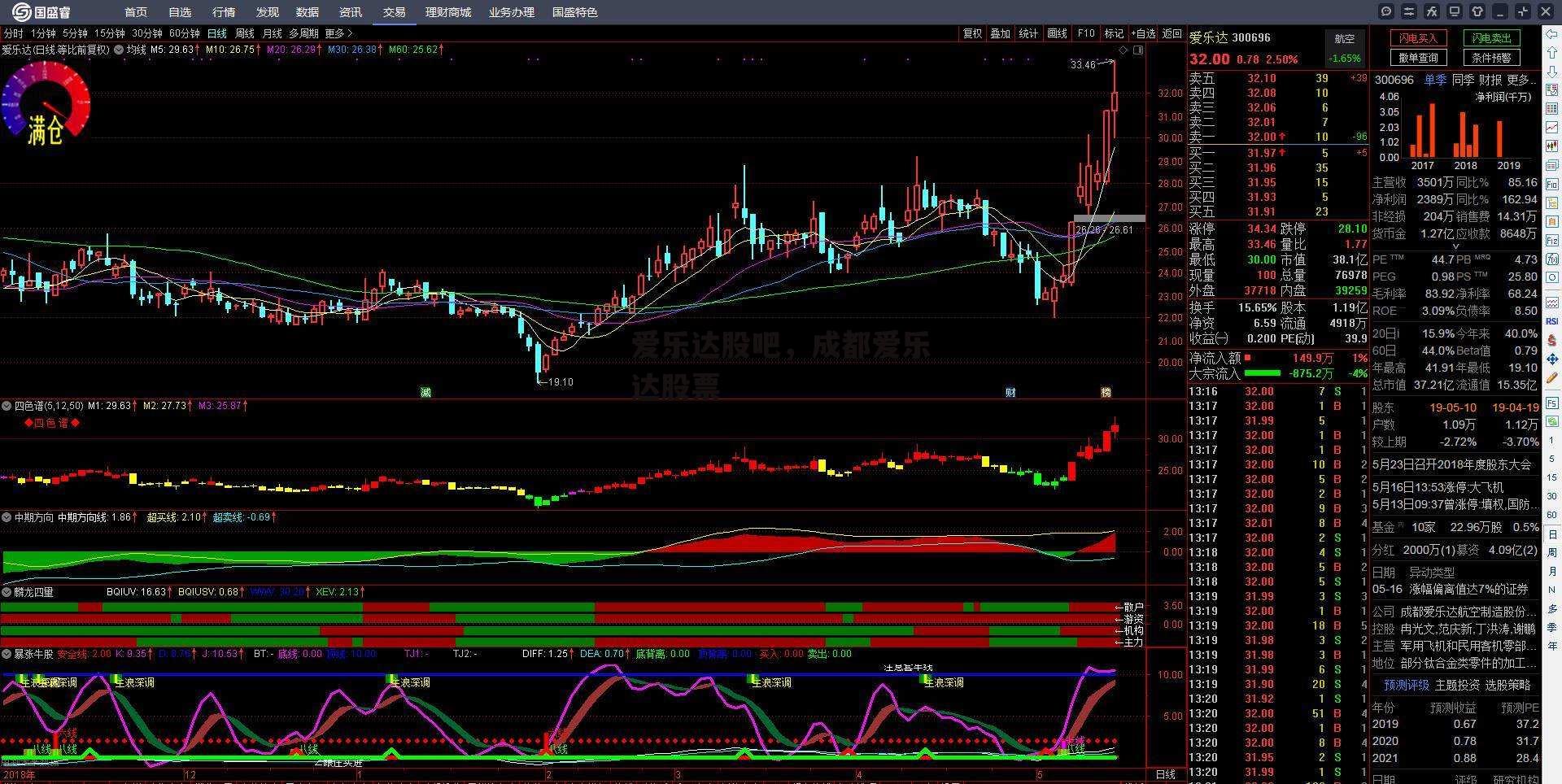Expand 更多 > period options
The image size is (1562, 784).
339,33
